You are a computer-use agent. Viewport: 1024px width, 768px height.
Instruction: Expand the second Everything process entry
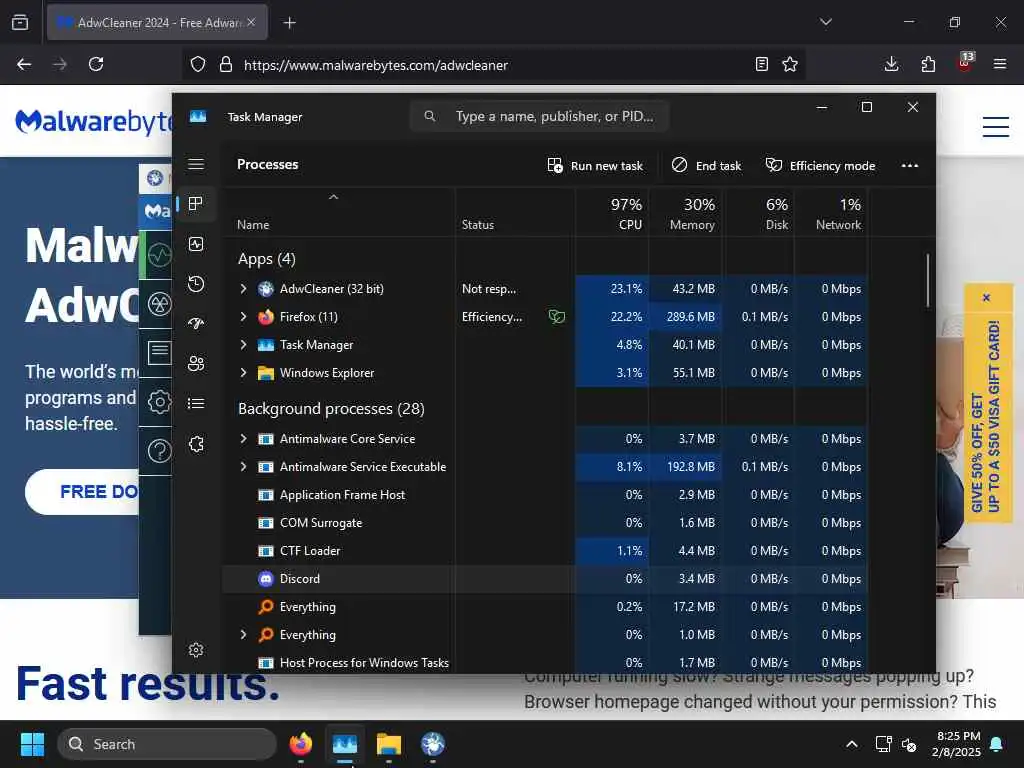[244, 635]
